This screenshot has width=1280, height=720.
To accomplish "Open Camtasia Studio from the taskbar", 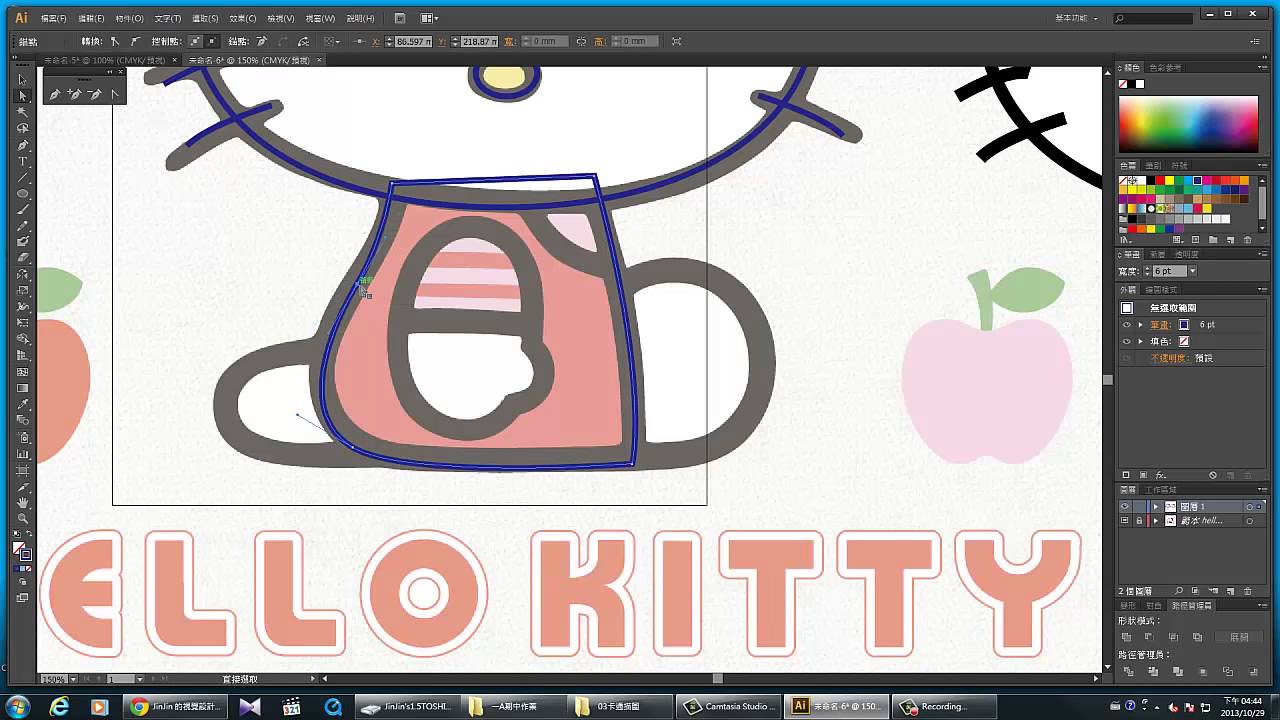I will tap(726, 706).
